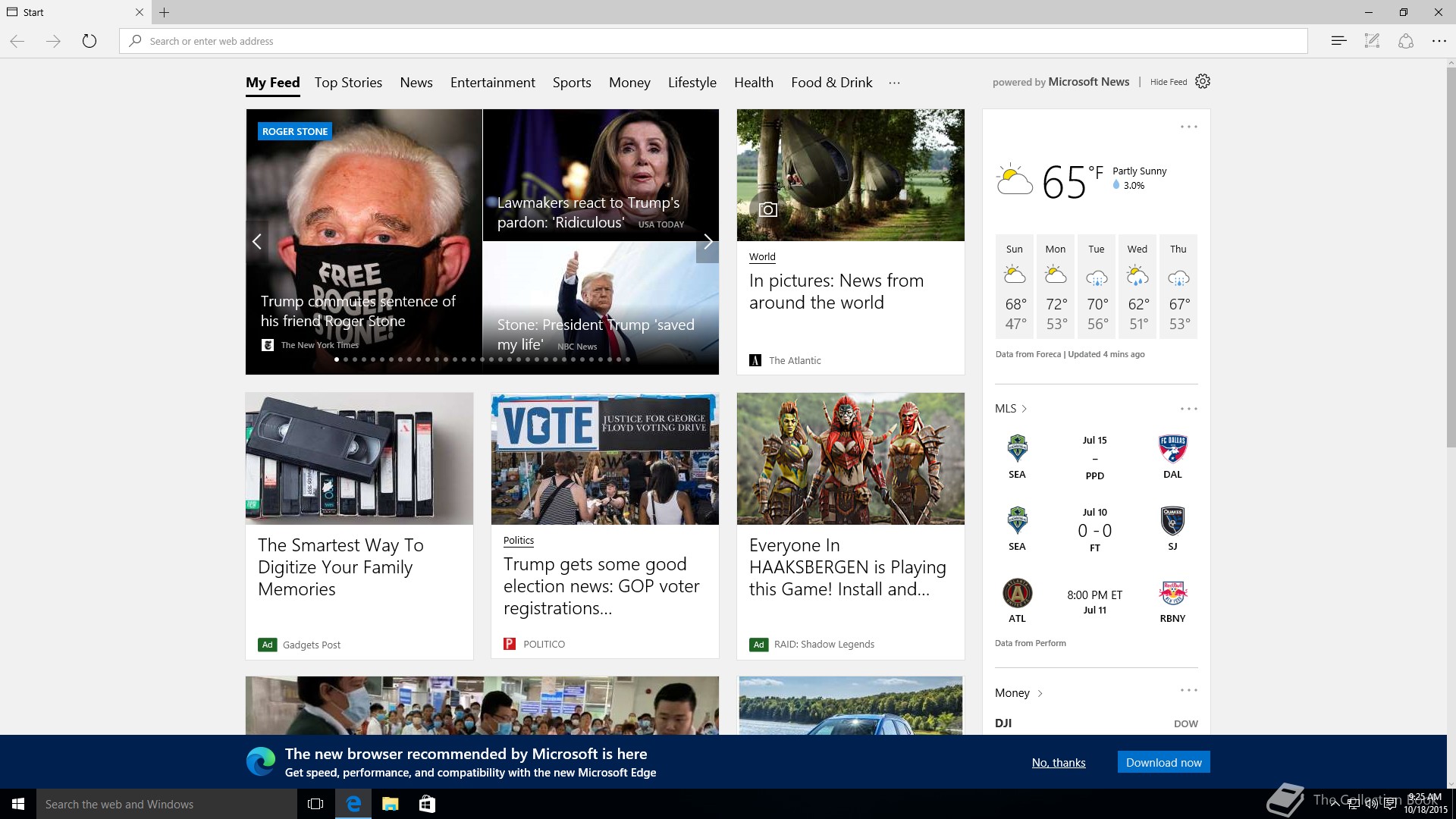The width and height of the screenshot is (1456, 819).
Task: Open the Lifestyle tab
Action: 692,83
